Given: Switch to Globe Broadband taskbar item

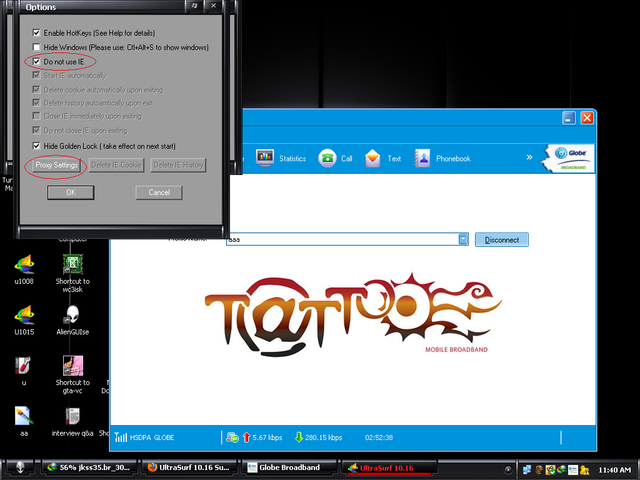Looking at the screenshot, I should click(x=290, y=468).
